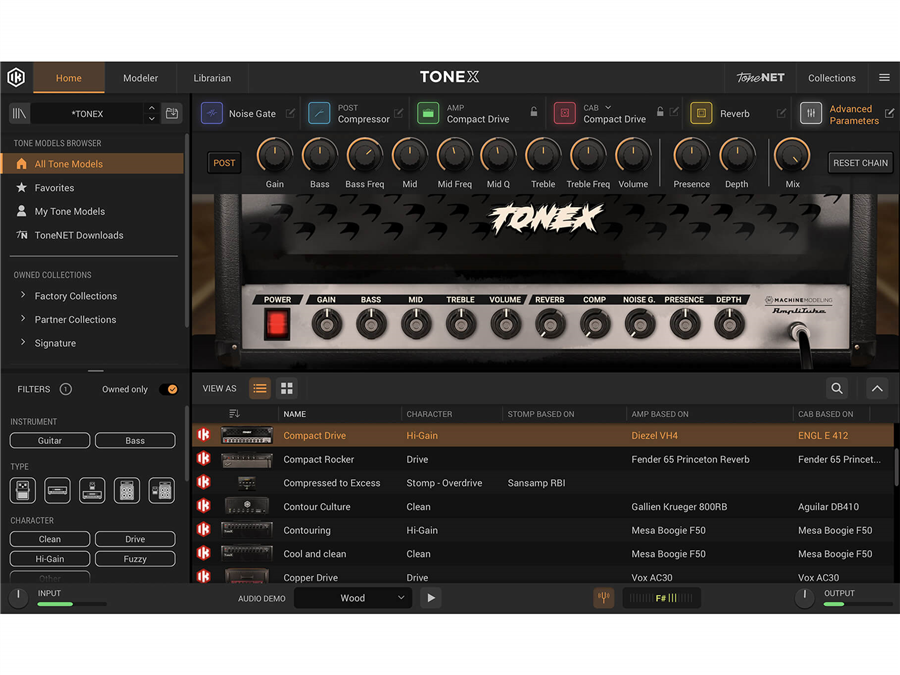900x675 pixels.
Task: Toggle the red POWER switch on amp
Action: pos(277,324)
